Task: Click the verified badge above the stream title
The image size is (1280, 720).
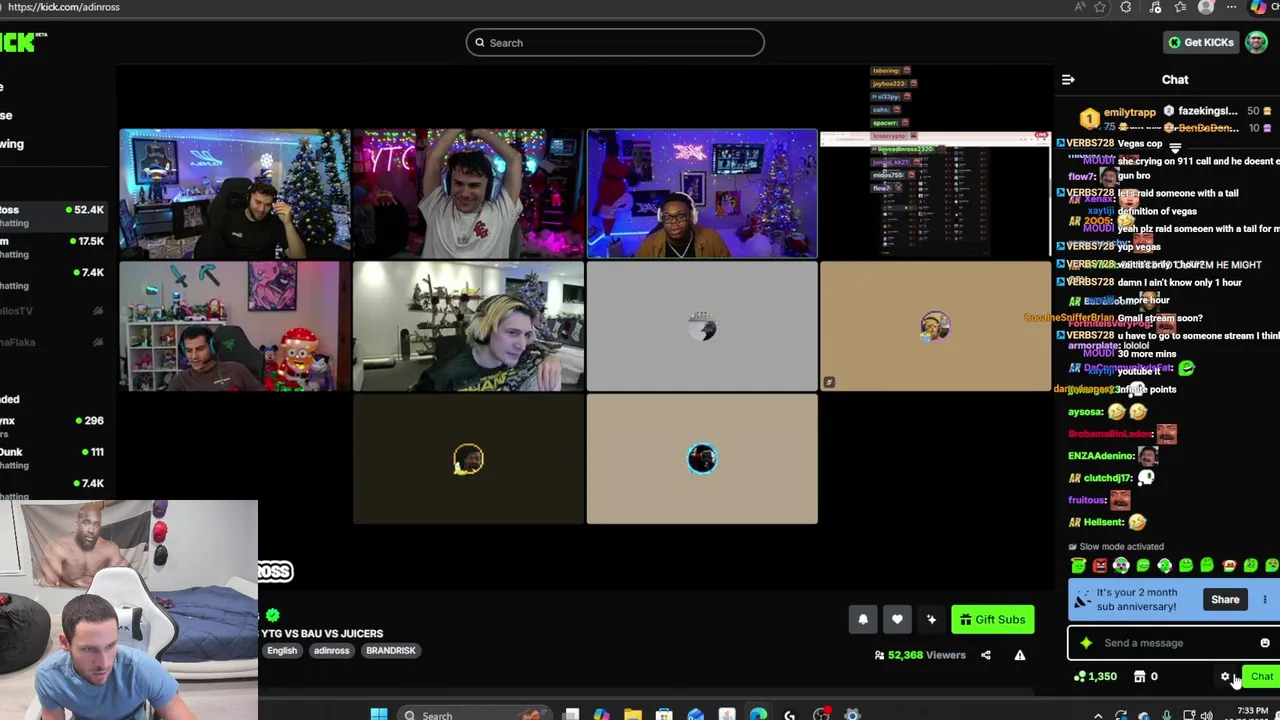Action: click(273, 615)
